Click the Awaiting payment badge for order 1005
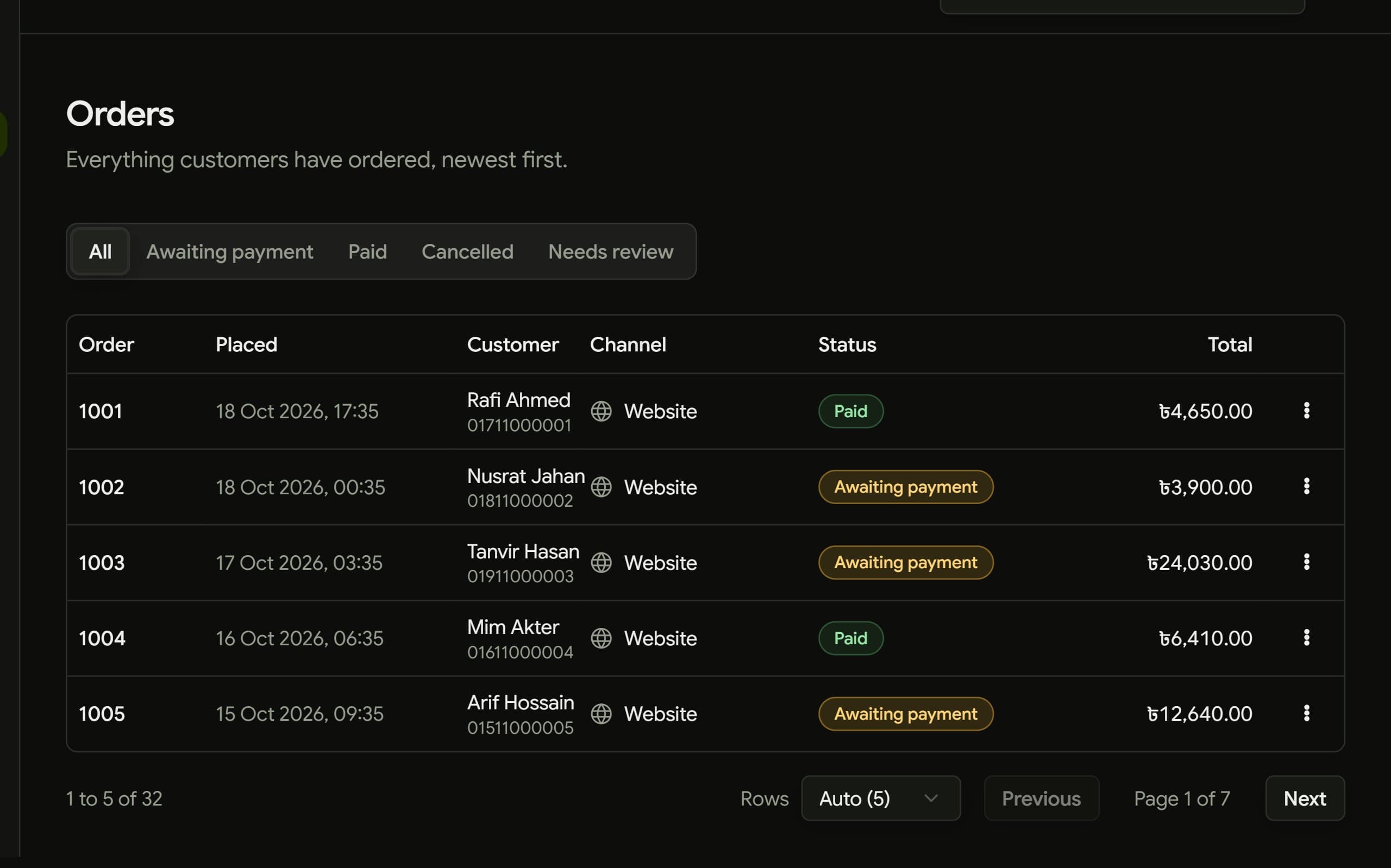1391x868 pixels. point(905,714)
